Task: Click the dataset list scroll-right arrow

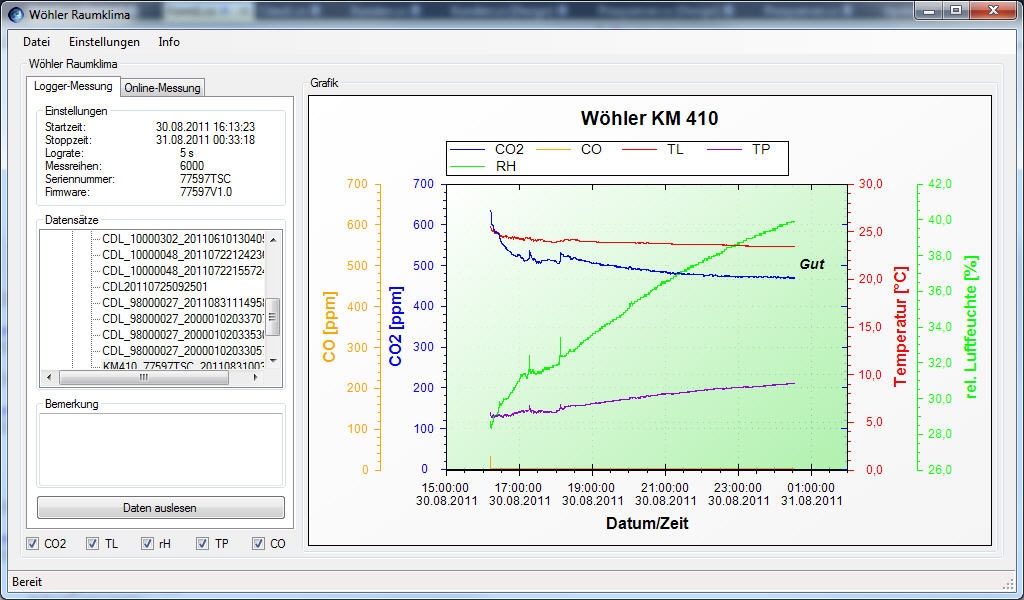Action: tap(255, 377)
